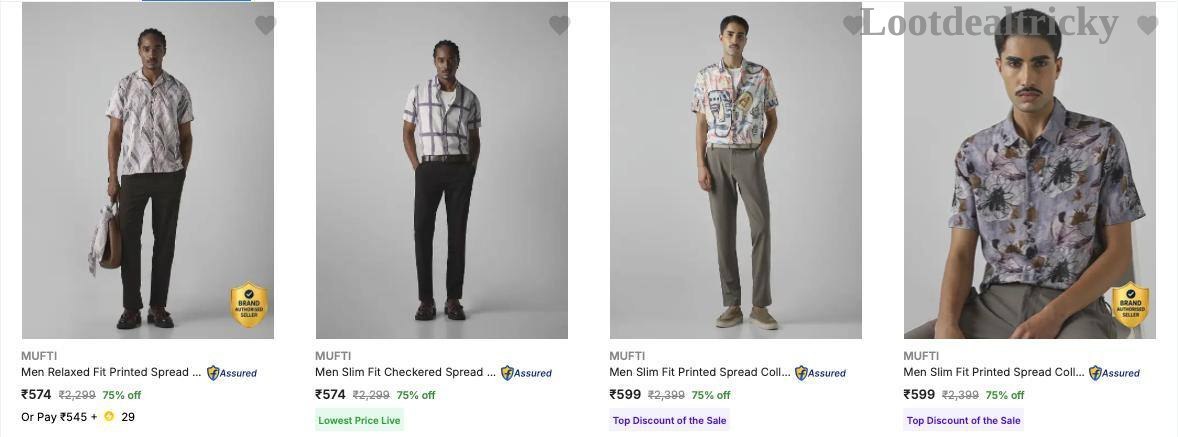Click the yellow coin icon beside 29
The image size is (1178, 437).
tap(109, 417)
